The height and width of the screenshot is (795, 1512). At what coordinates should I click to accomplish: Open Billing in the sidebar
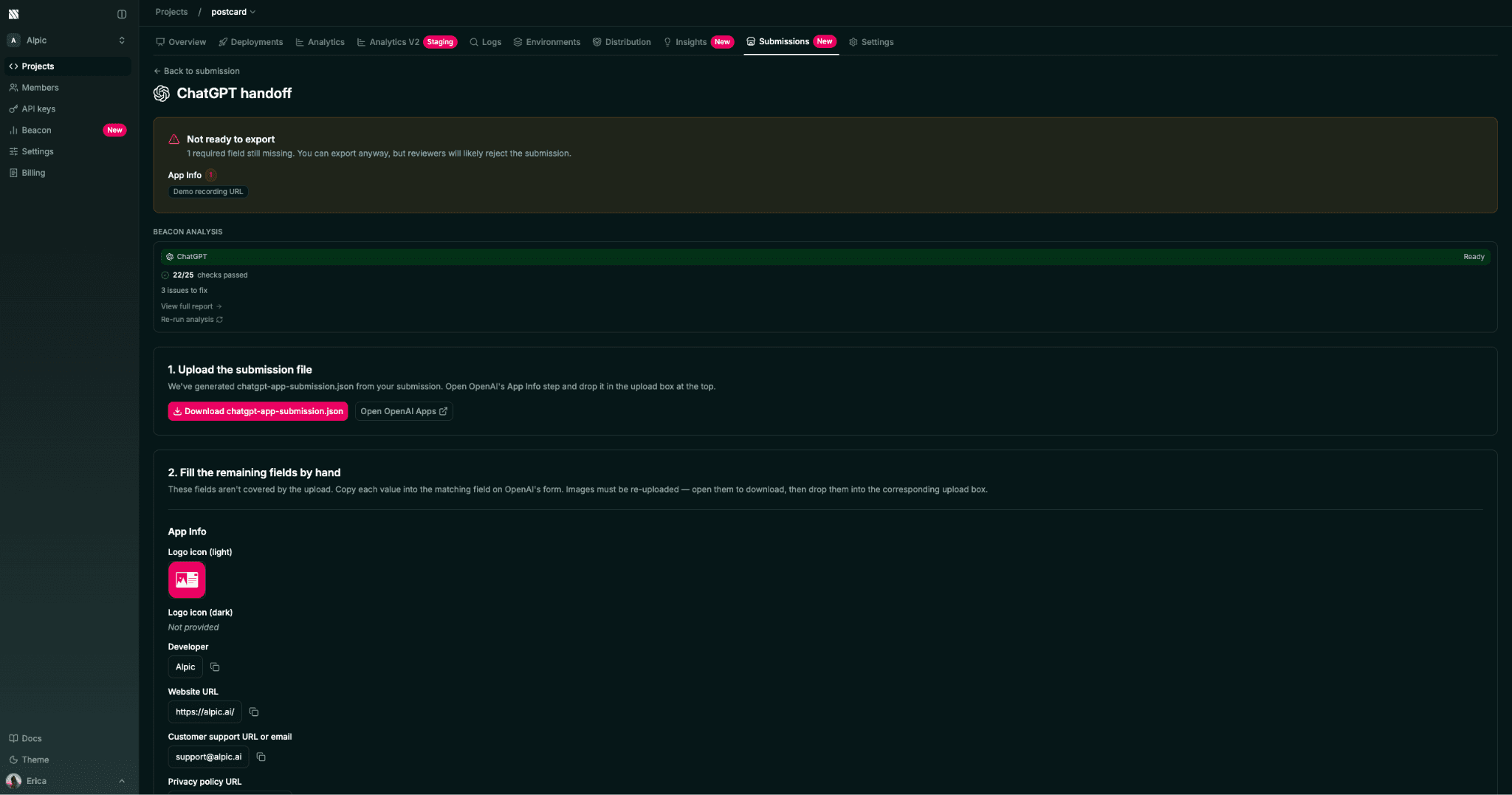pos(67,173)
